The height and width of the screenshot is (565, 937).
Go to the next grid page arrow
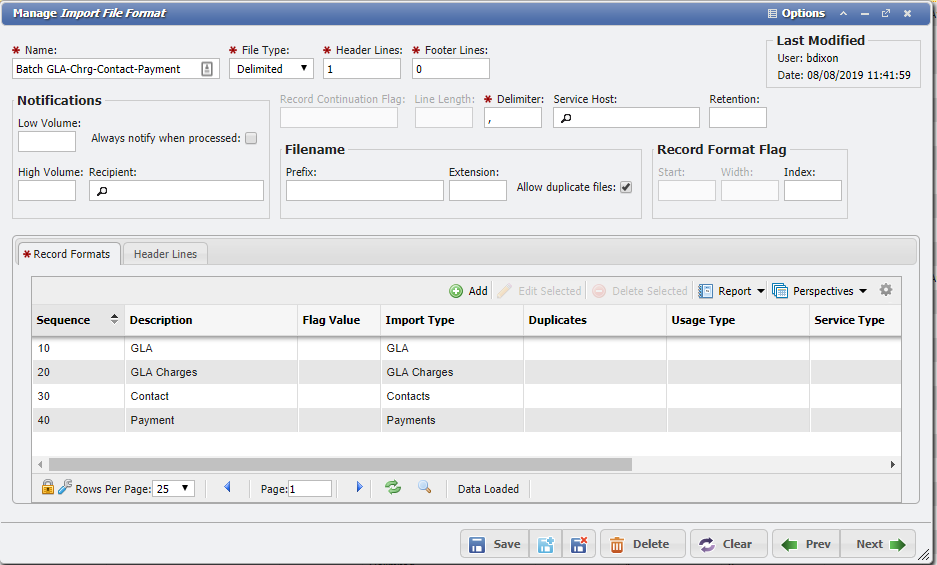coord(360,488)
